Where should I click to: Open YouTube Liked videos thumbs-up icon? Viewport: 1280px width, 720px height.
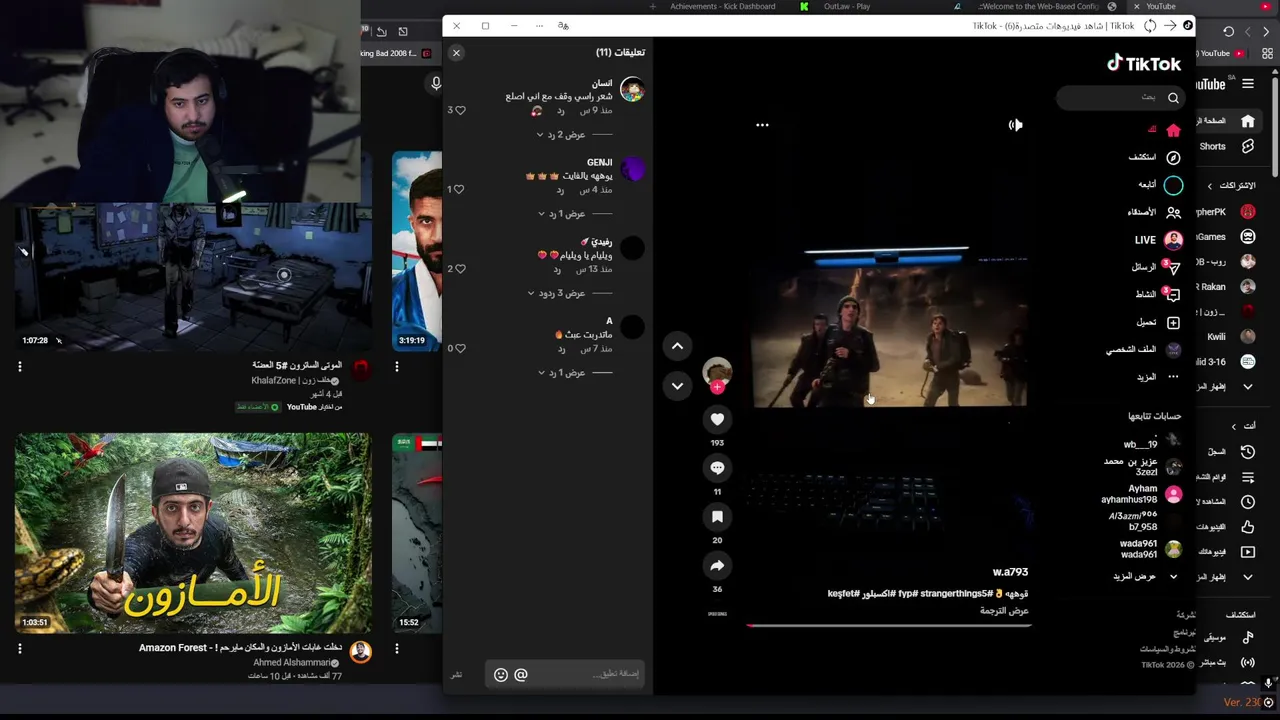(x=1248, y=527)
